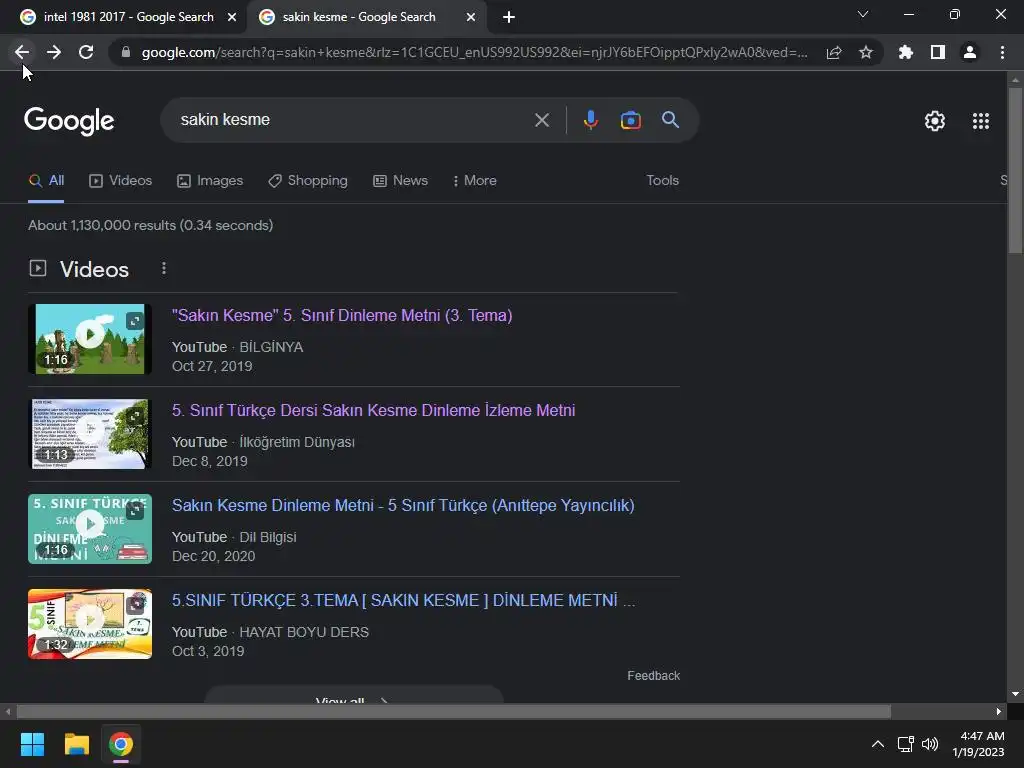The height and width of the screenshot is (768, 1024).
Task: Open the Windows Start menu
Action: pyautogui.click(x=32, y=744)
